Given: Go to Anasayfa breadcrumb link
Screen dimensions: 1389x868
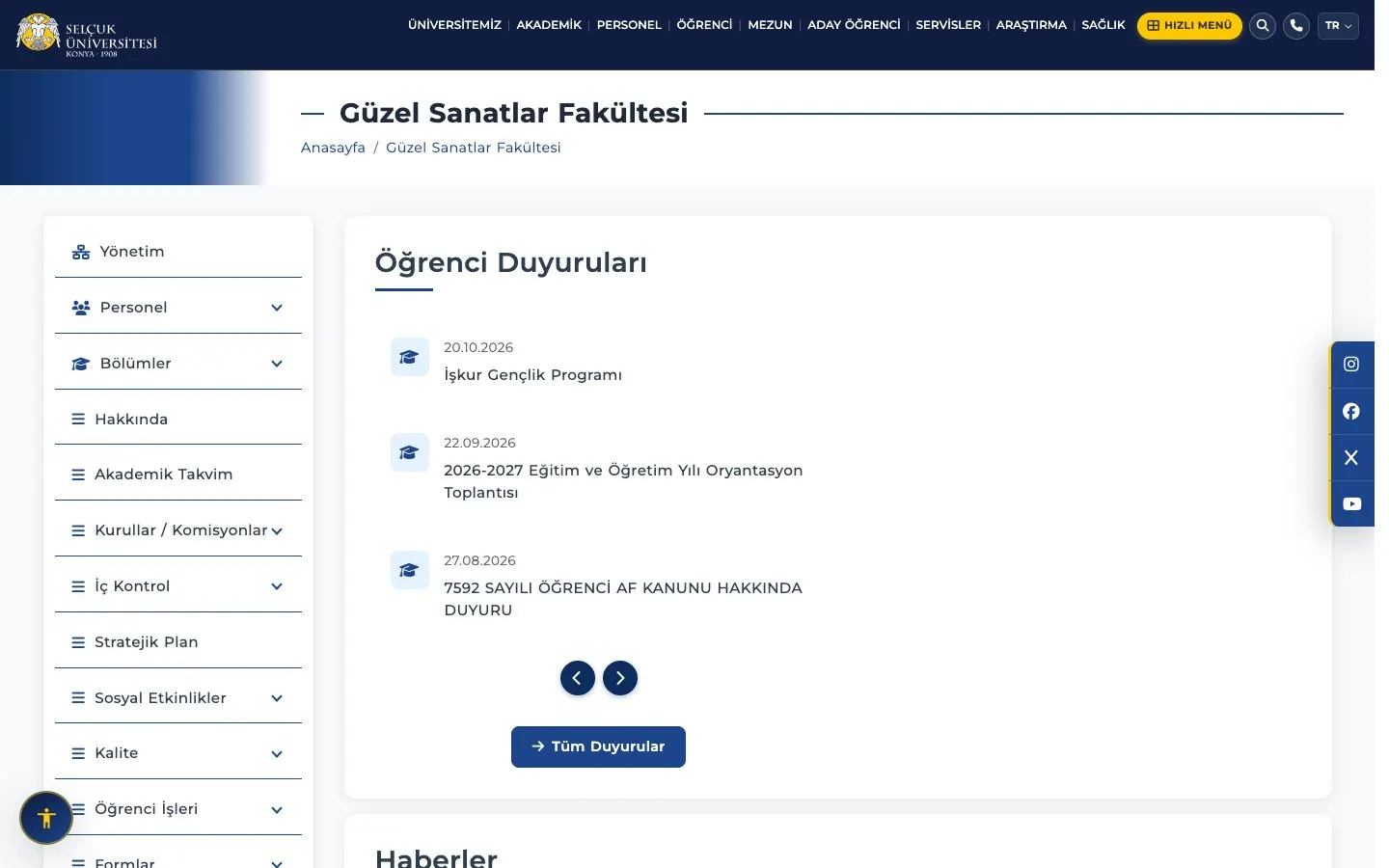Looking at the screenshot, I should tap(333, 148).
